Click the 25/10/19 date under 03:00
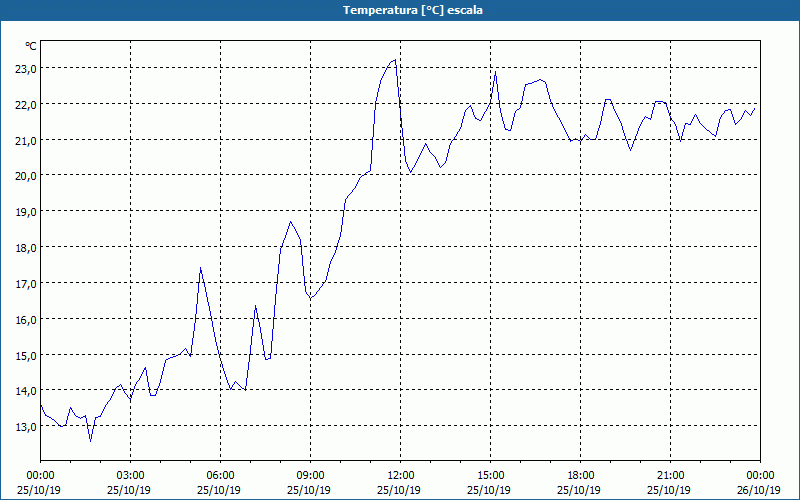The width and height of the screenshot is (800, 500). (x=130, y=490)
